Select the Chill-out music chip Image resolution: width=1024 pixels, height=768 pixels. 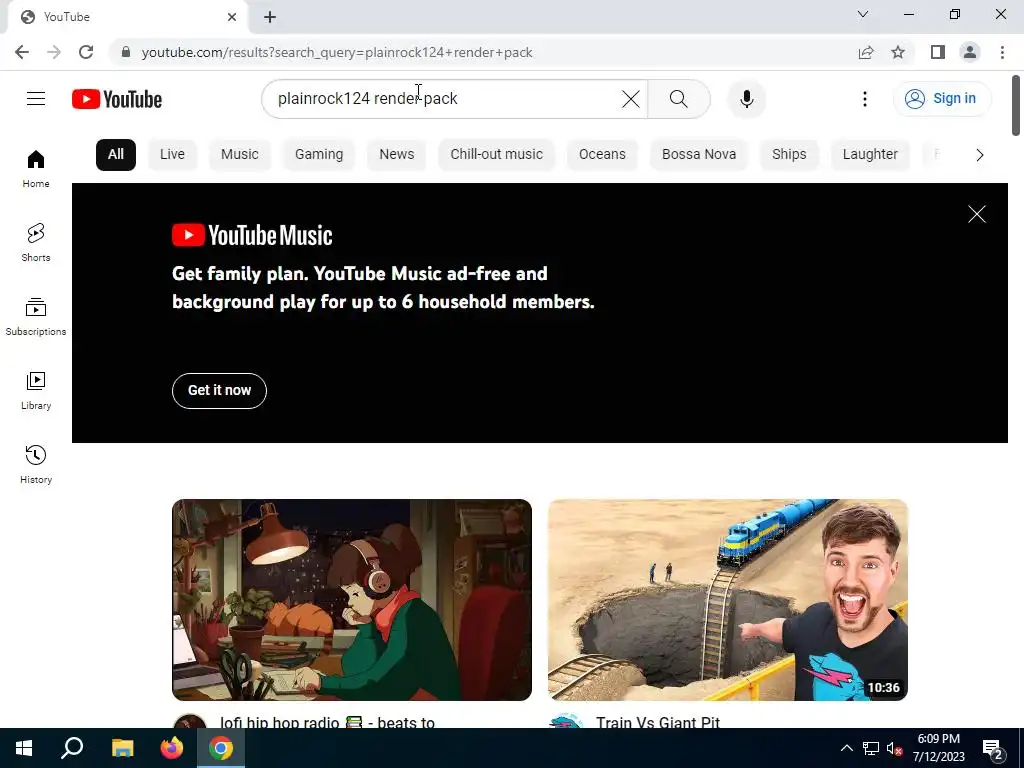click(x=496, y=155)
